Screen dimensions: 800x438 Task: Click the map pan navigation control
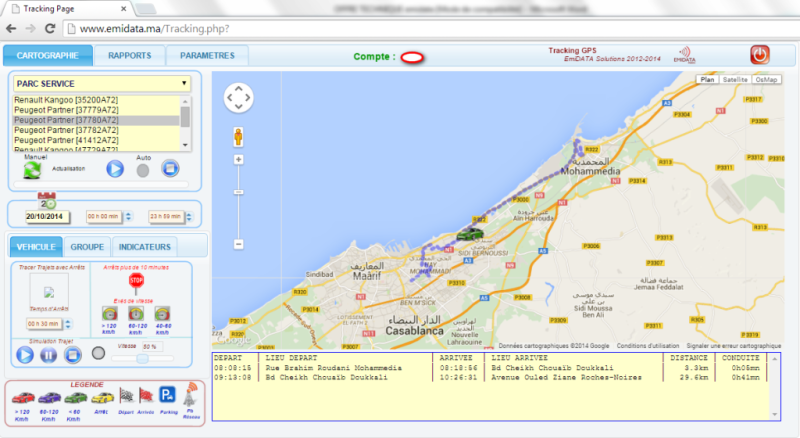coord(239,97)
